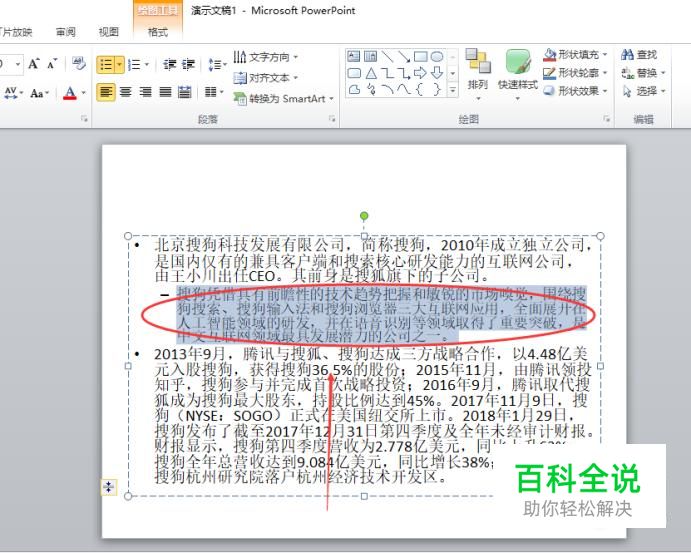Select the vertical text box shape

[371, 56]
